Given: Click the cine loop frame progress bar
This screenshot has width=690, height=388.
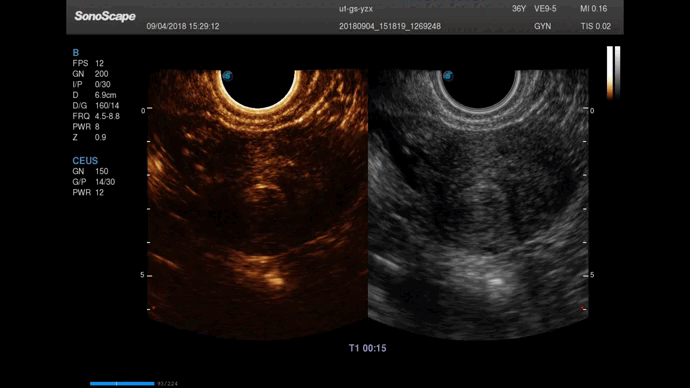Looking at the screenshot, I should (122, 384).
